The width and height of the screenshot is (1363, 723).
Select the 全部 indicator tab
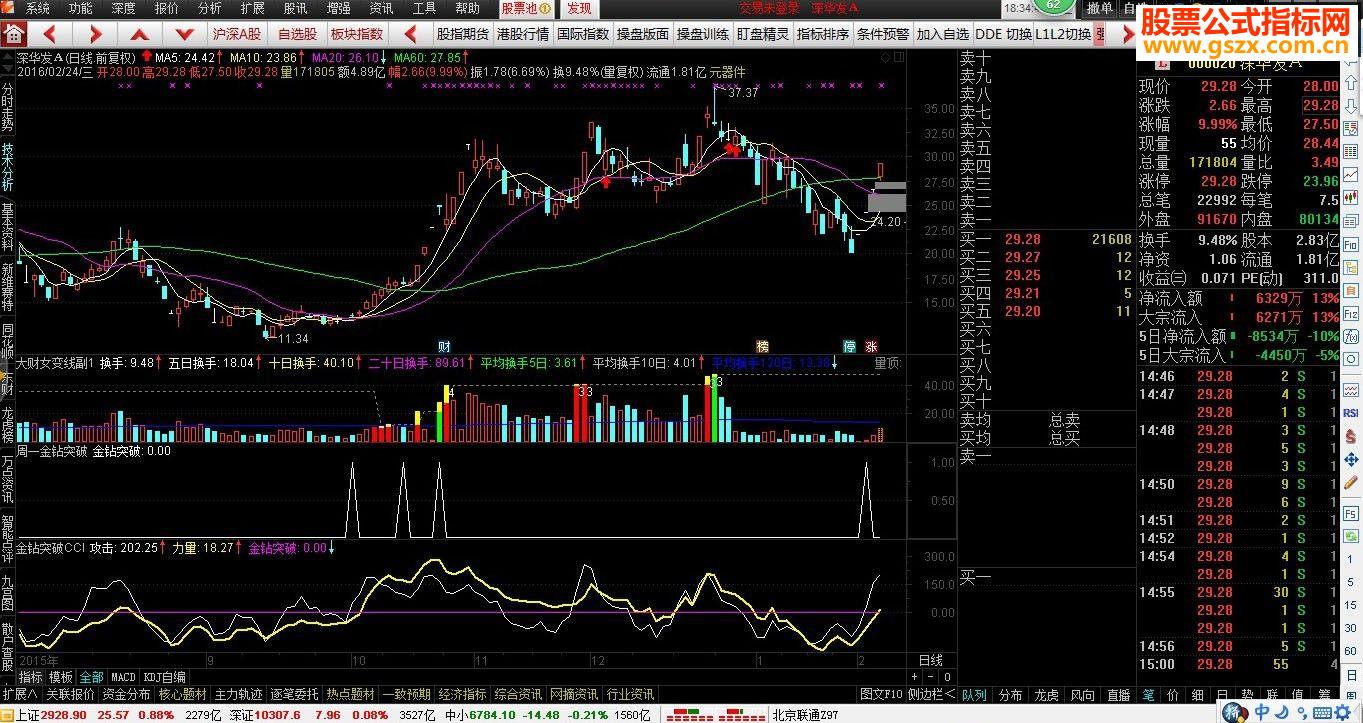[x=91, y=677]
